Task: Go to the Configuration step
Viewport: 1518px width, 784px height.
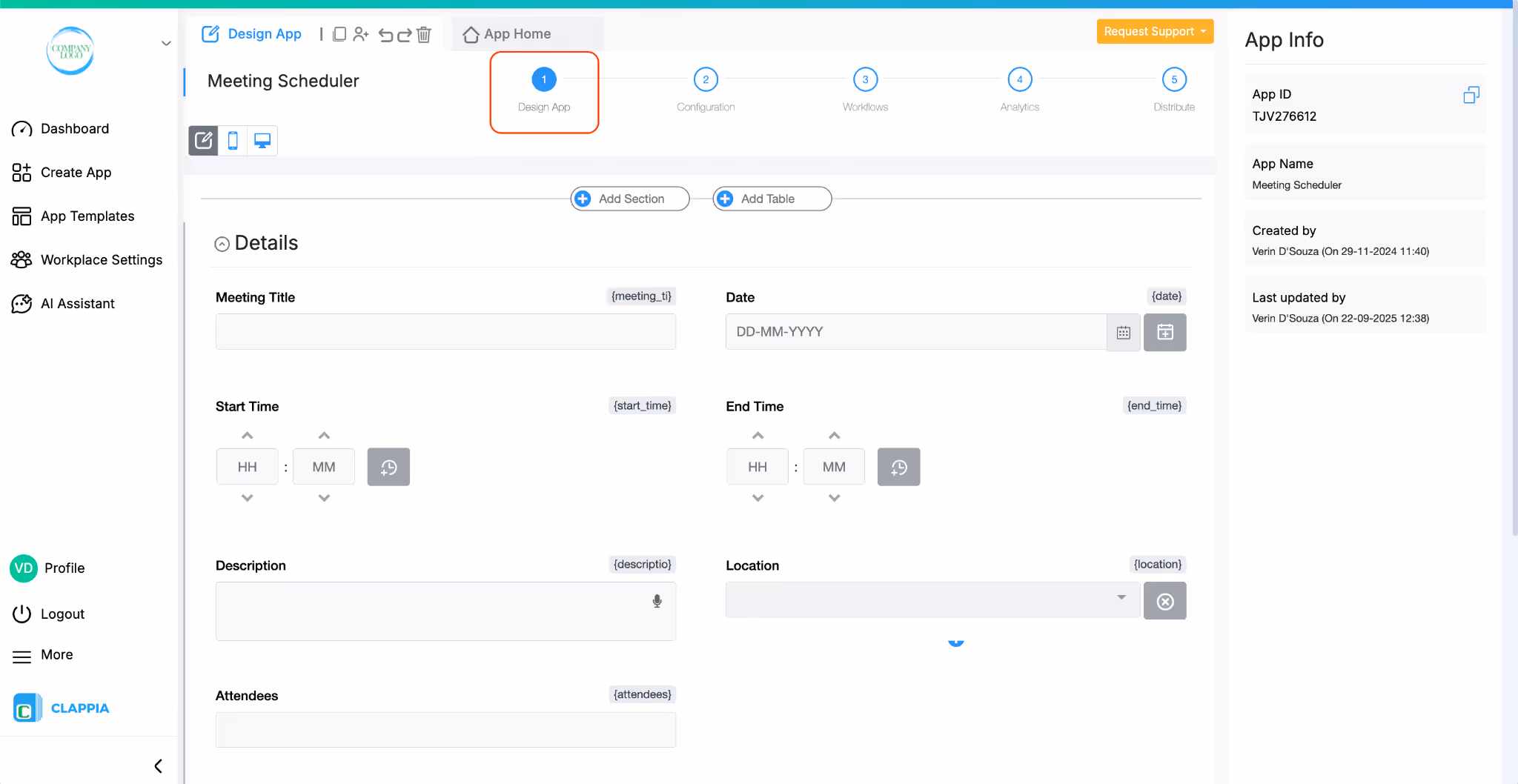Action: (x=705, y=79)
